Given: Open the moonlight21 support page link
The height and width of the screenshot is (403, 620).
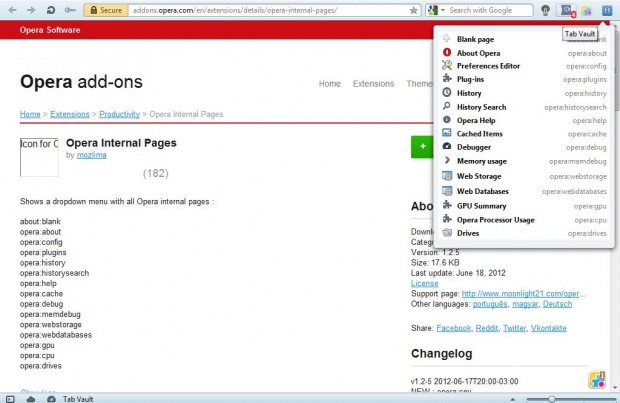Looking at the screenshot, I should [x=524, y=294].
